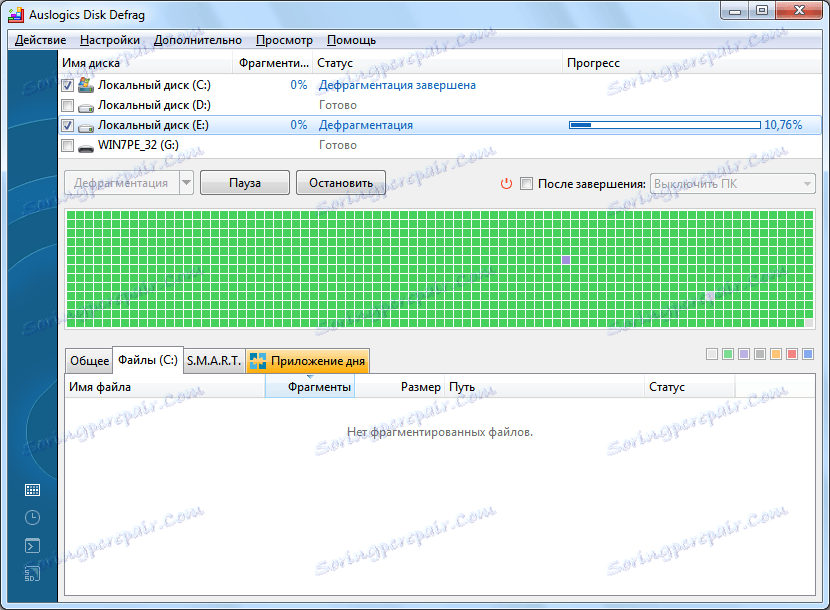830x610 pixels.
Task: Click the greyed Дефрагментация button
Action: (121, 183)
